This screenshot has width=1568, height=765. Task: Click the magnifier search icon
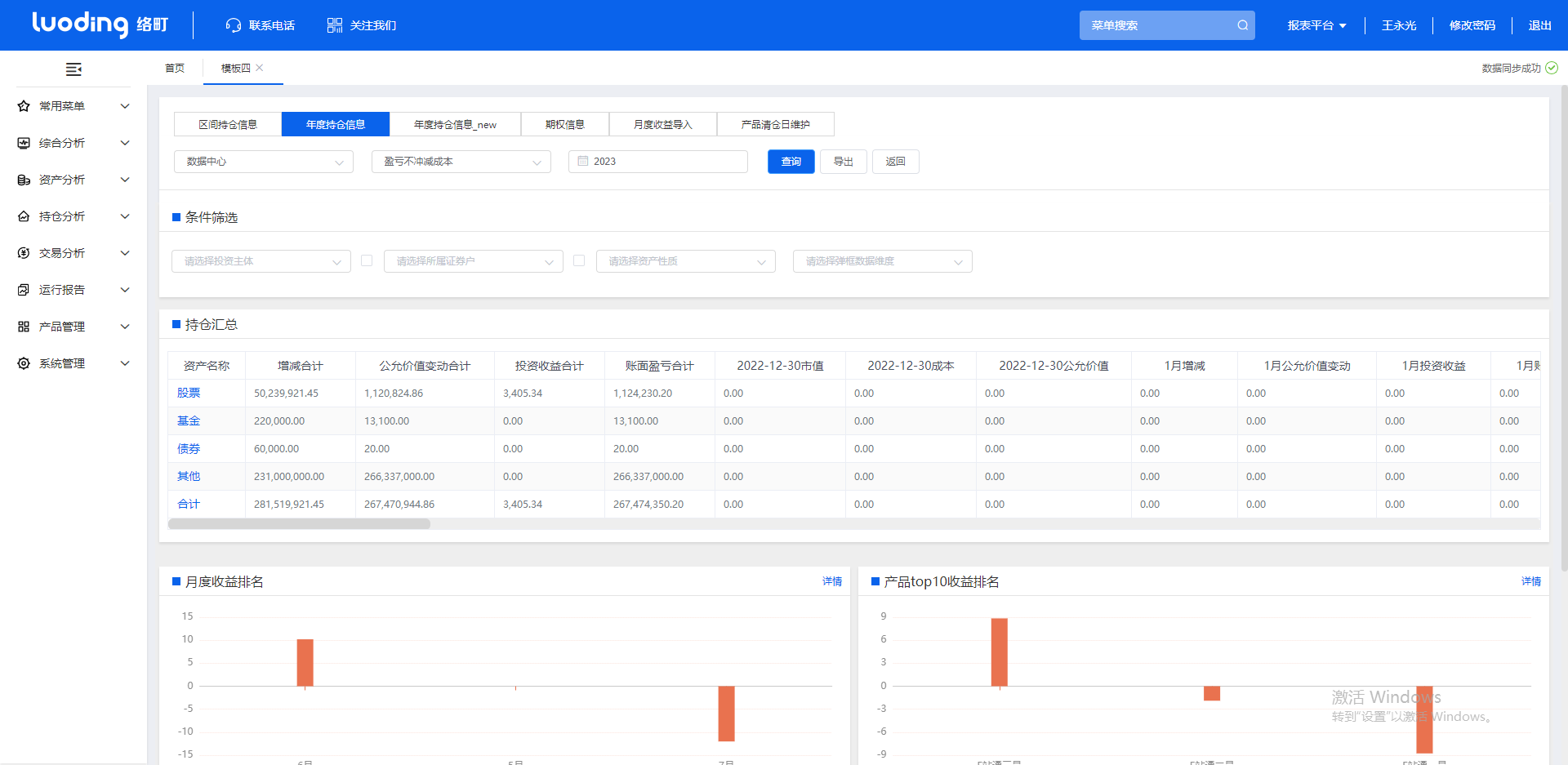point(1242,25)
